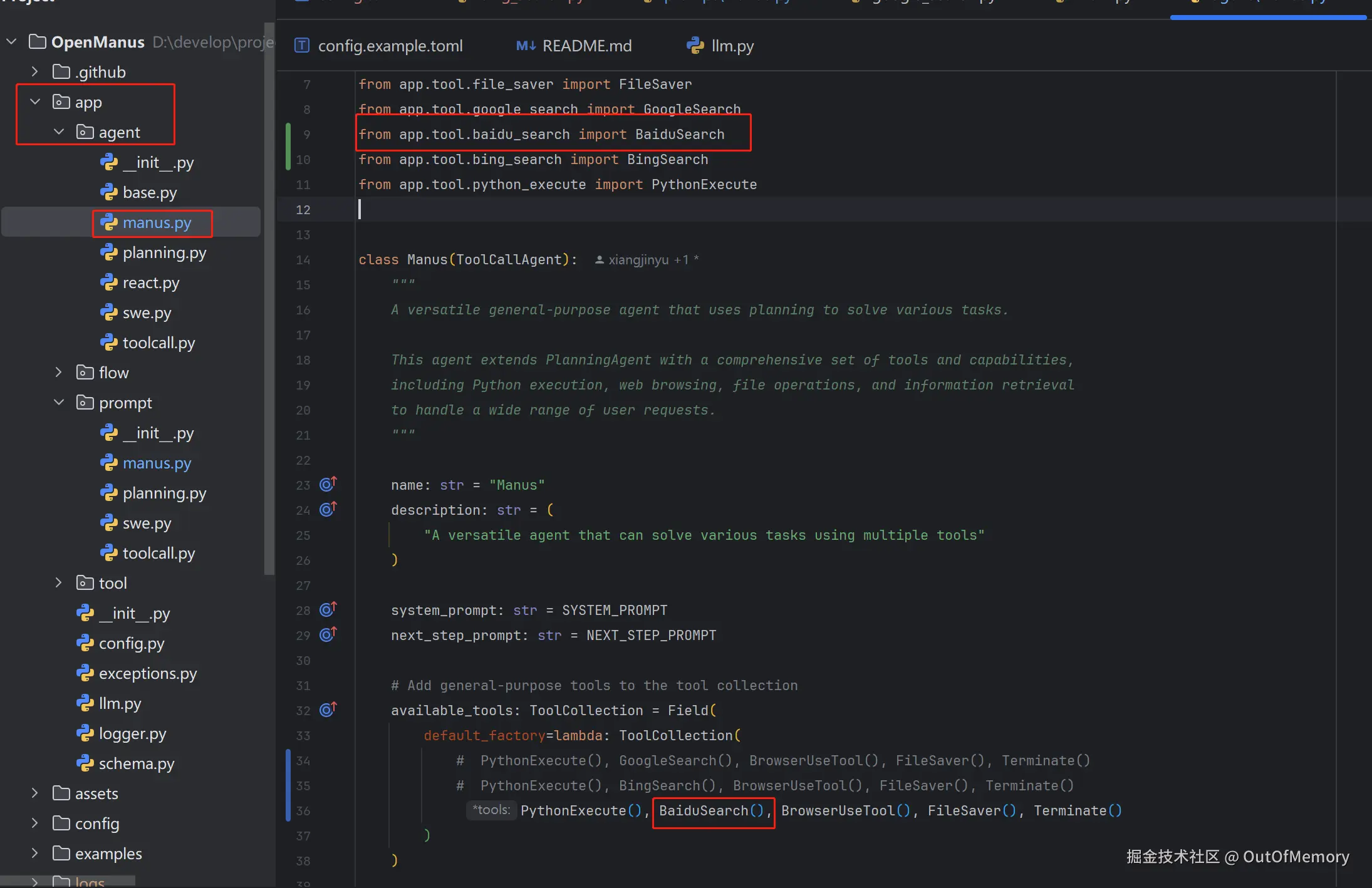Screen dimensions: 1372x888
Task: Click override gutter icon on line 23
Action: 328,484
